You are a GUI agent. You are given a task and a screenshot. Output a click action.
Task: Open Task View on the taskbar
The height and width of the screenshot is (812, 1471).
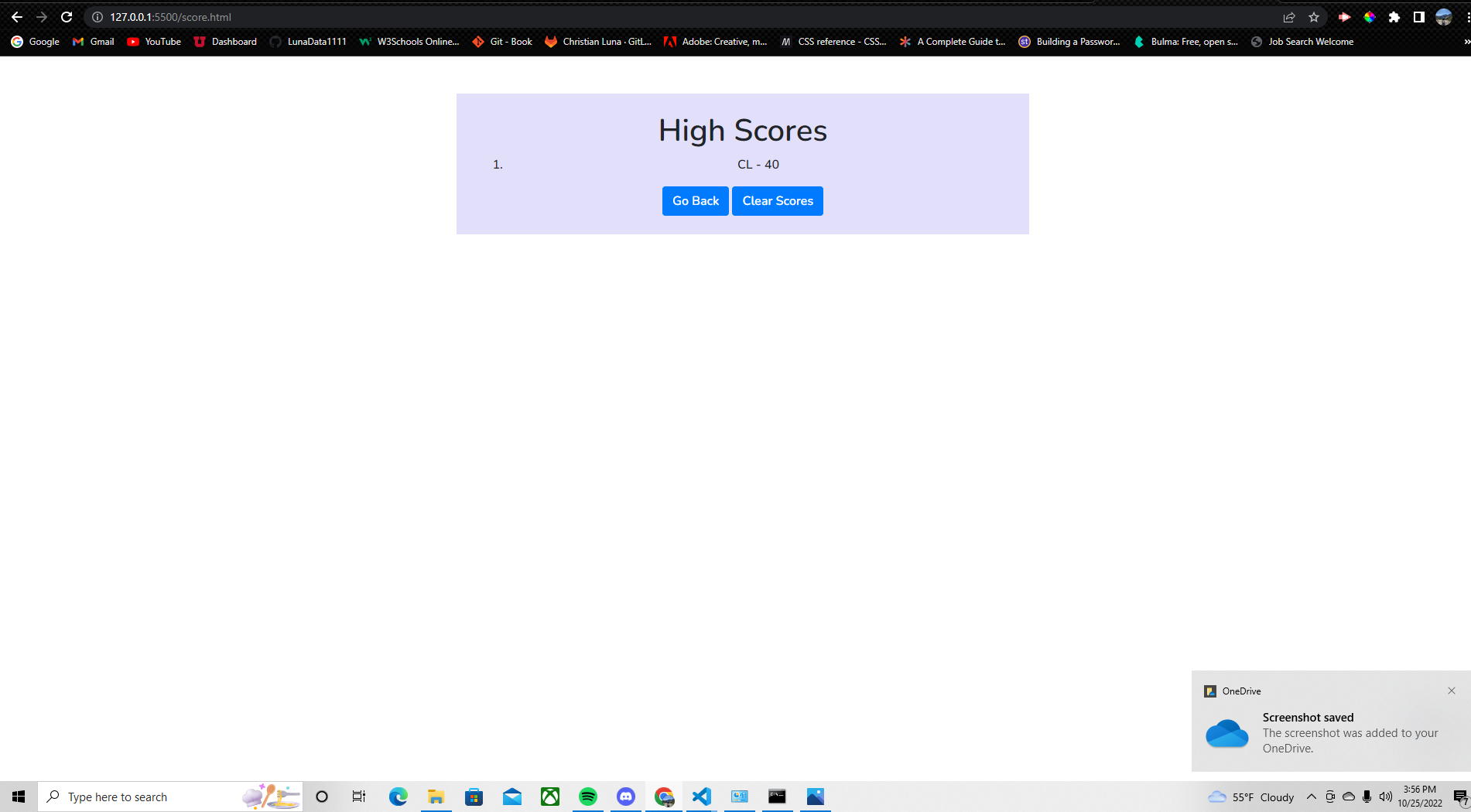click(x=358, y=797)
